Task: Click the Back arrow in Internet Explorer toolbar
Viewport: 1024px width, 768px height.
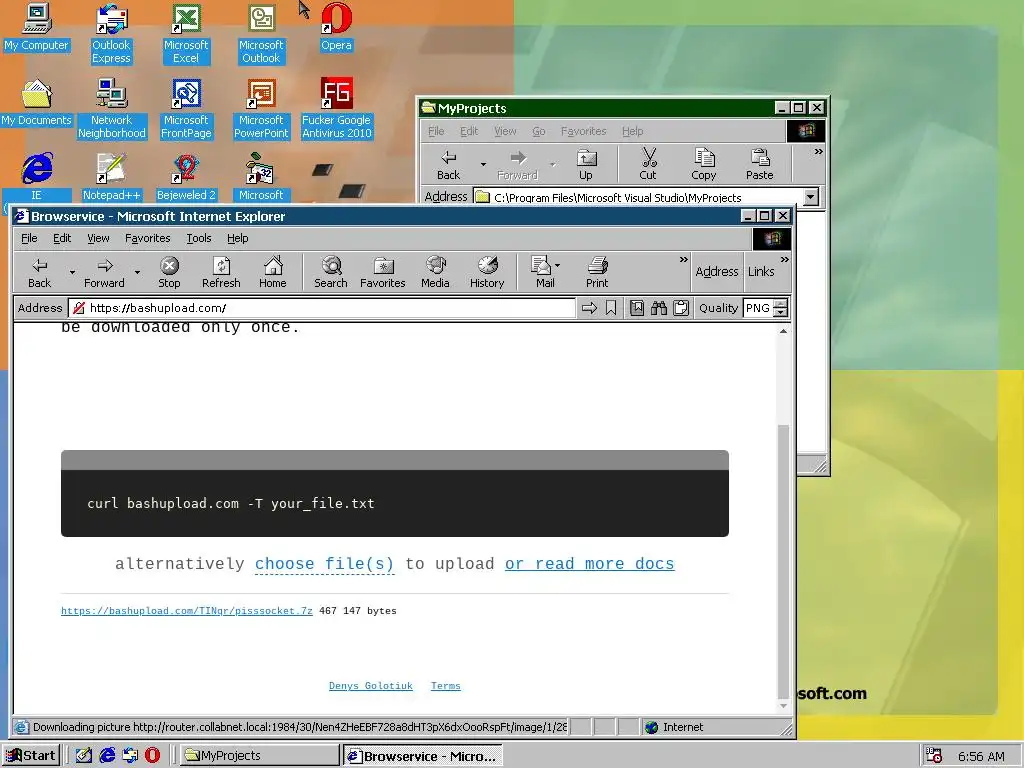Action: coord(39,272)
